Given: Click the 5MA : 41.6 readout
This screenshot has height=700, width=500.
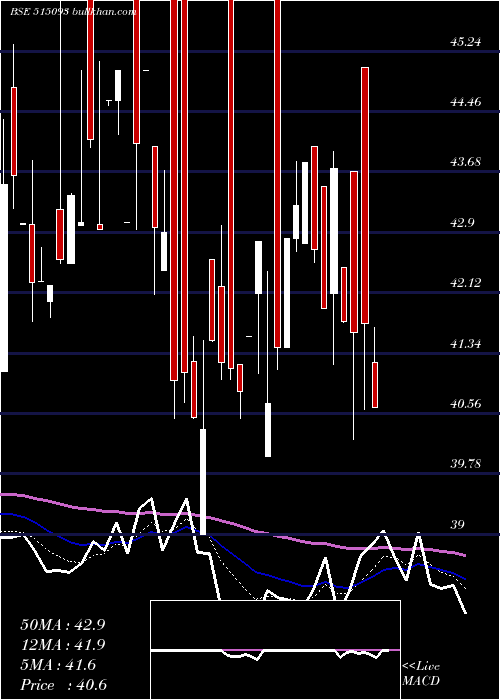Looking at the screenshot, I should tap(58, 665).
